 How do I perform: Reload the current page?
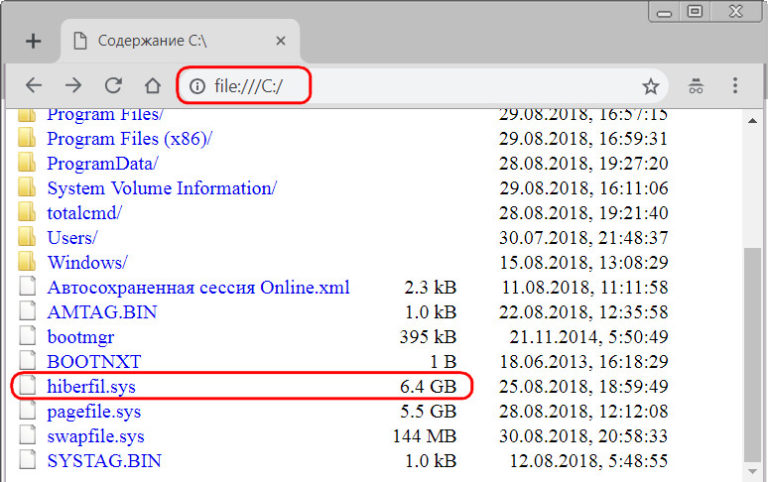pyautogui.click(x=113, y=86)
